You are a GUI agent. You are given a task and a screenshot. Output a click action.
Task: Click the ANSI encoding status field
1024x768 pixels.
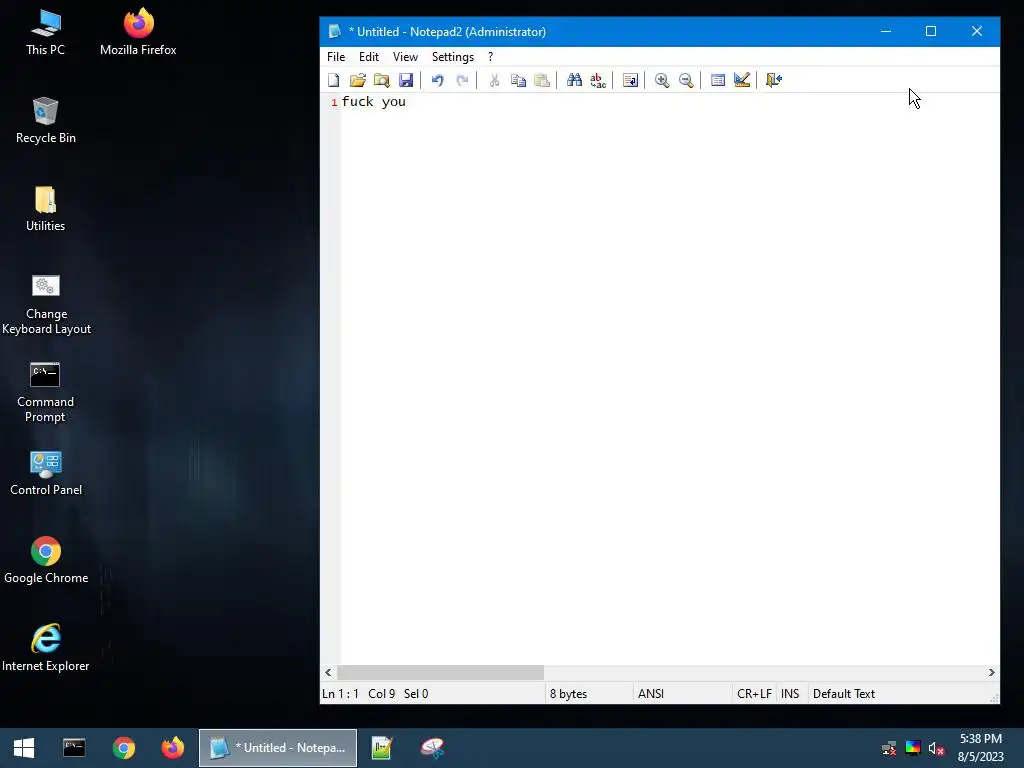pos(650,694)
